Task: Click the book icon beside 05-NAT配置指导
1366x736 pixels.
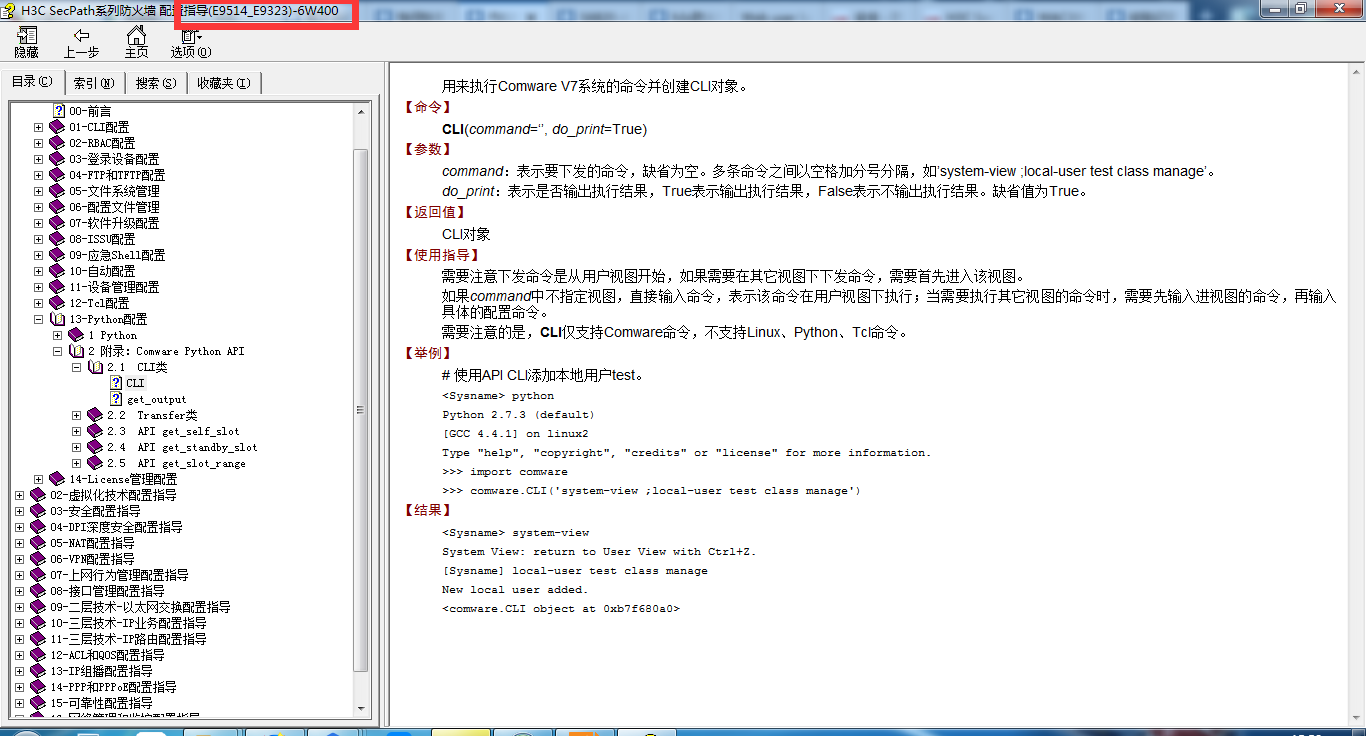Action: point(38,543)
